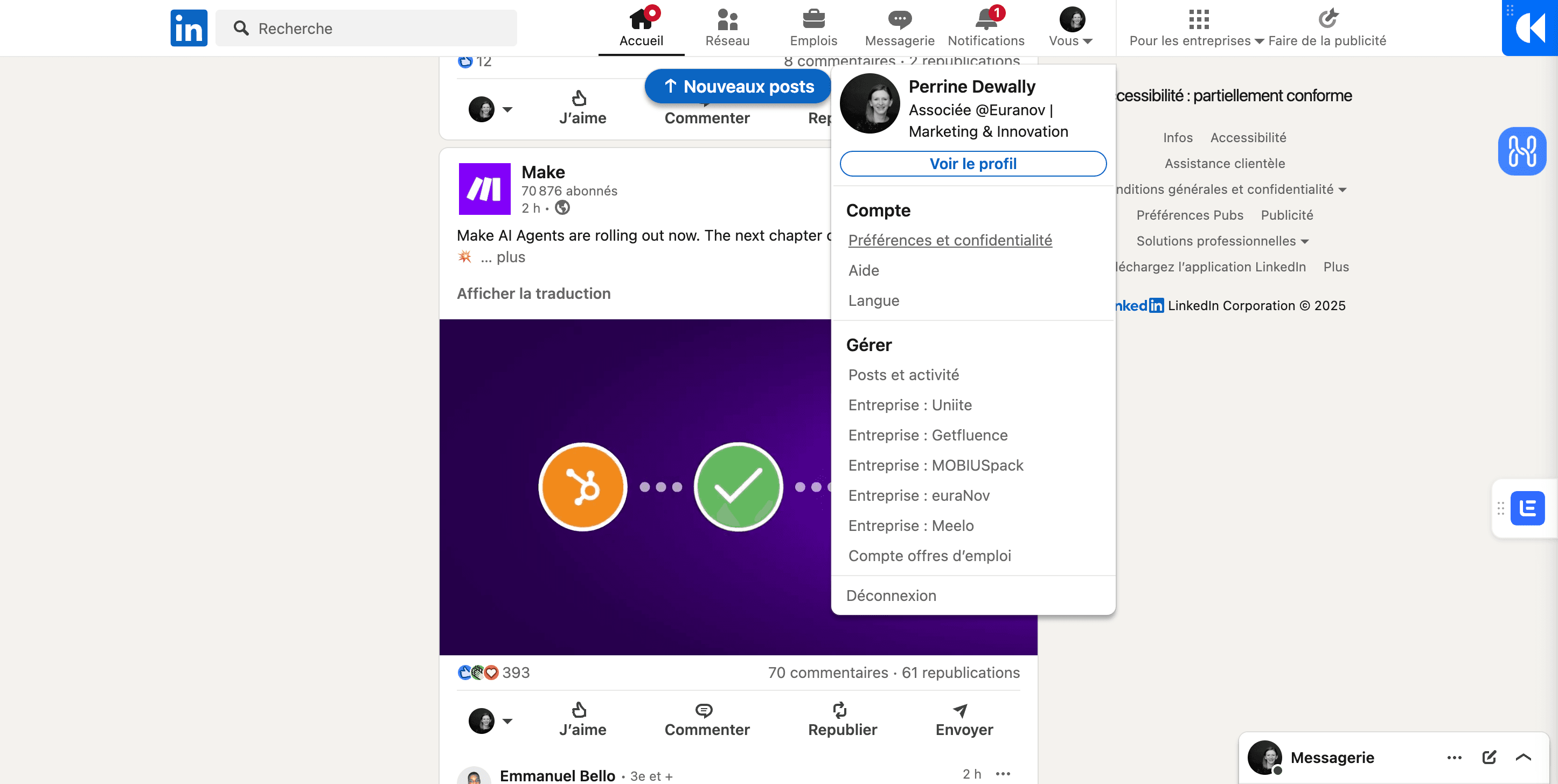
Task: Open the Make company logo
Action: click(x=484, y=188)
